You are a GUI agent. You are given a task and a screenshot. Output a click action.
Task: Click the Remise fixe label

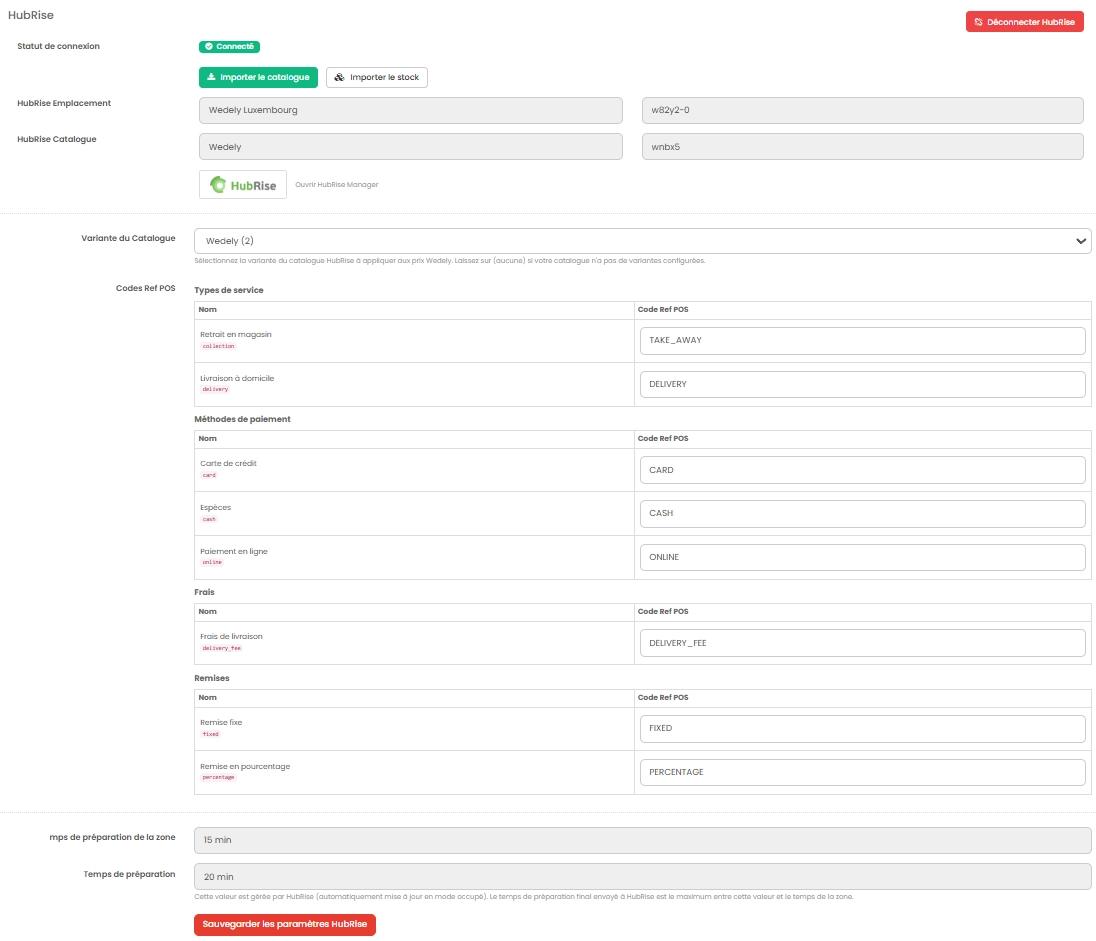[x=221, y=722]
